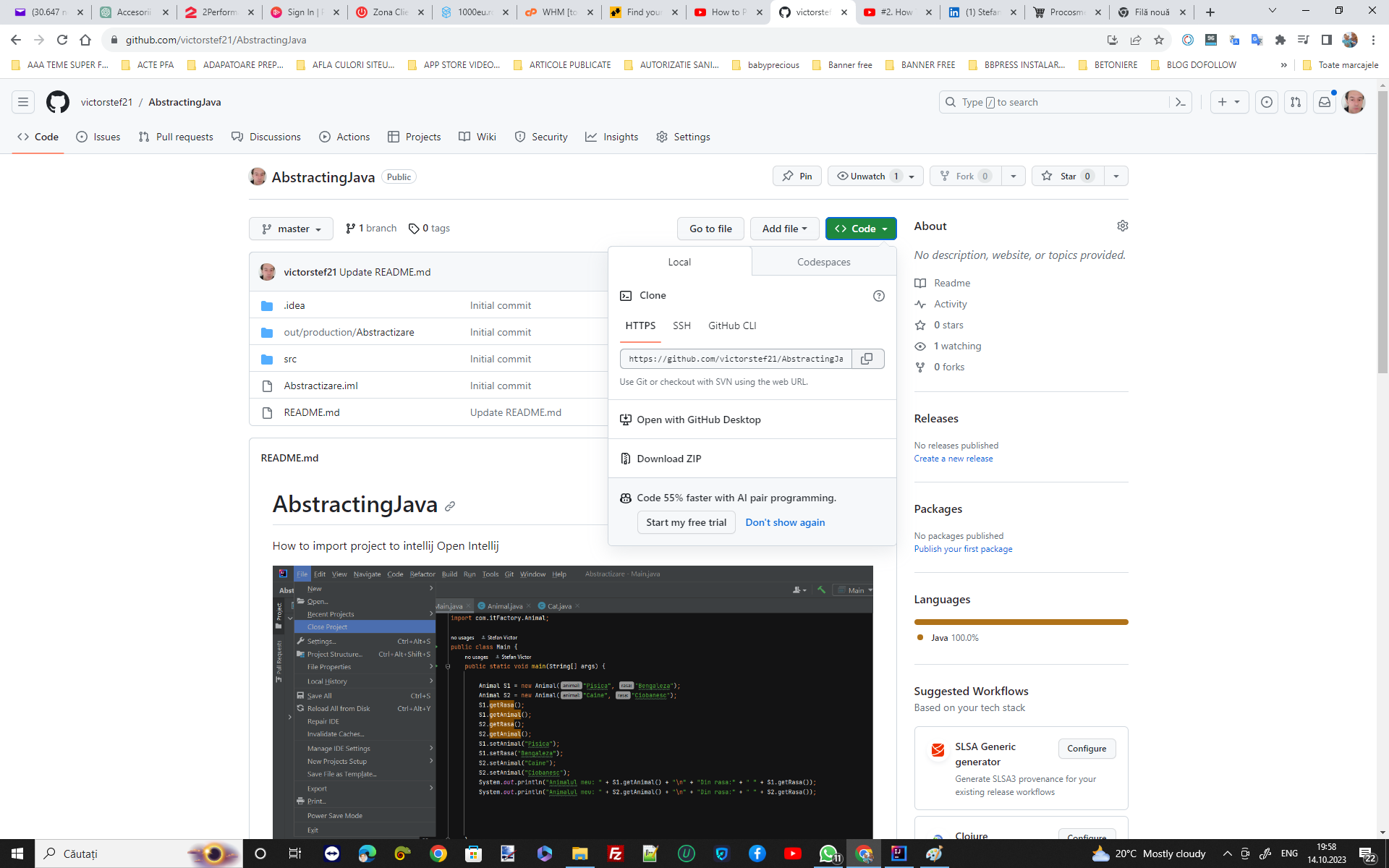1389x868 pixels.
Task: Open your pull requests icon
Action: point(1295,102)
